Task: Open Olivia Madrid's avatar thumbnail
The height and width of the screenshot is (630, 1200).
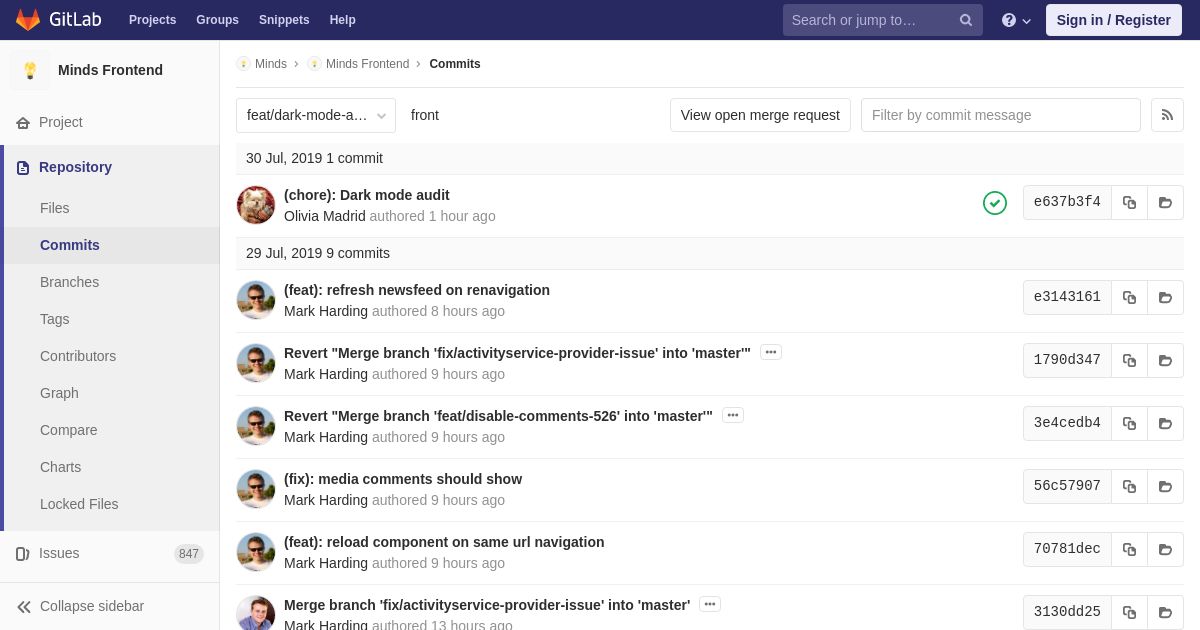Action: coord(256,205)
